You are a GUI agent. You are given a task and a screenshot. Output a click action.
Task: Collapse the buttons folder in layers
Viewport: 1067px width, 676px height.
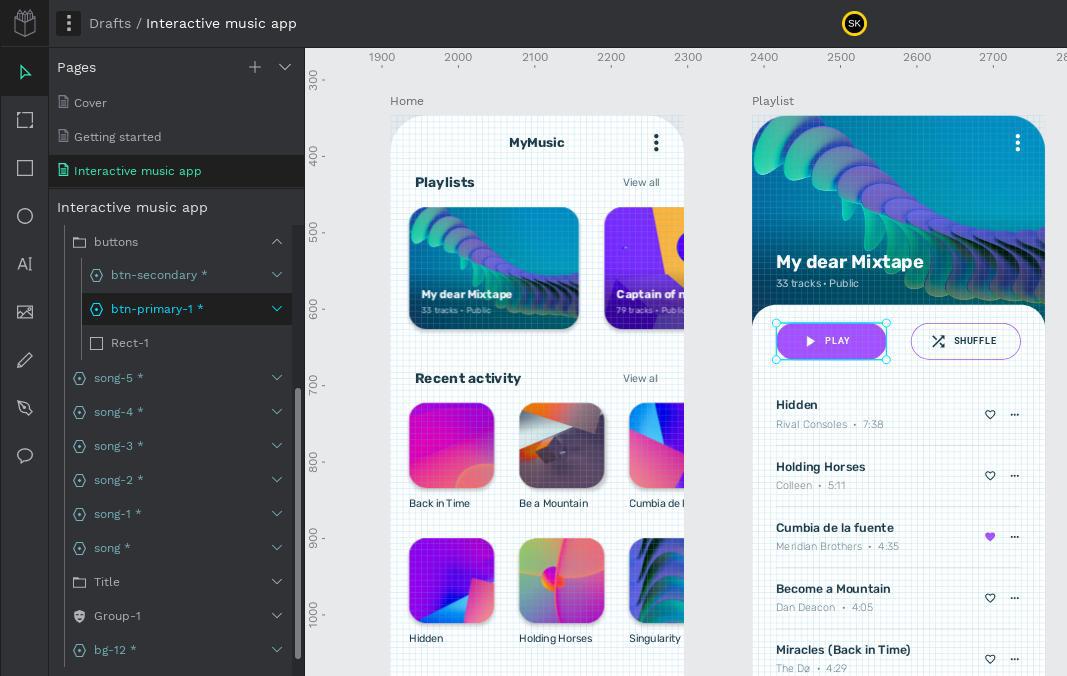277,242
